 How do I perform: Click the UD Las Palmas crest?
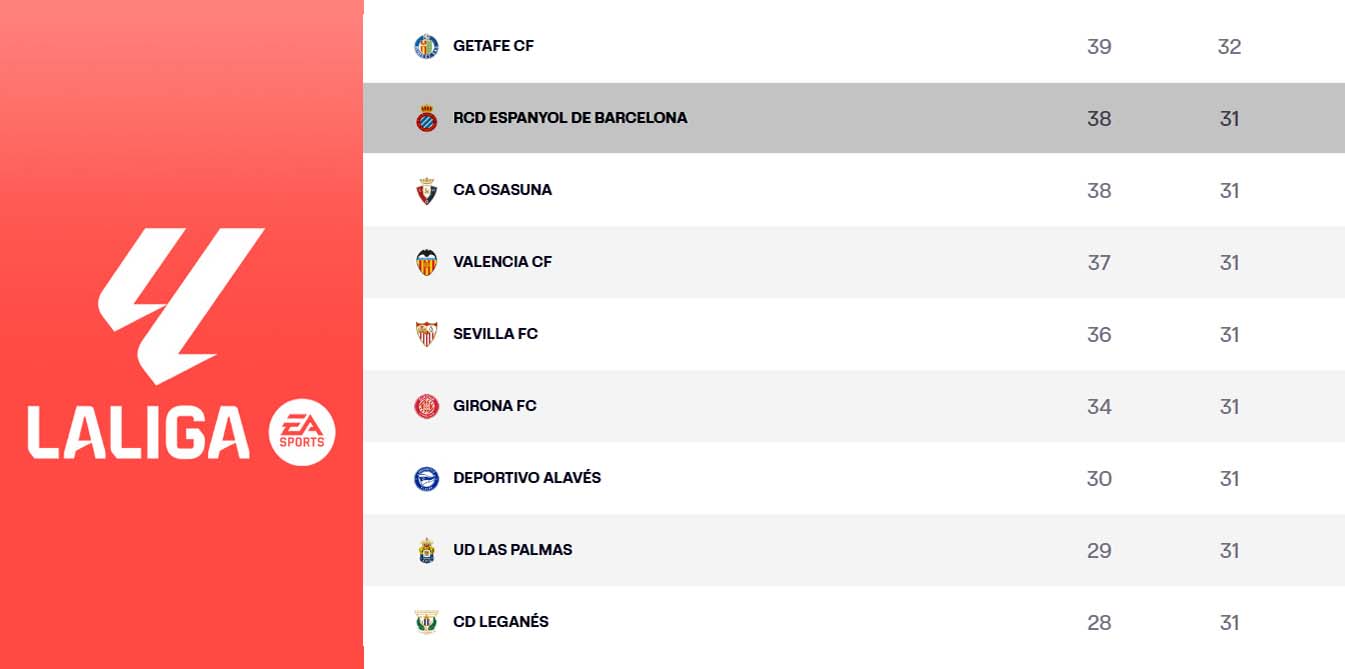click(426, 550)
